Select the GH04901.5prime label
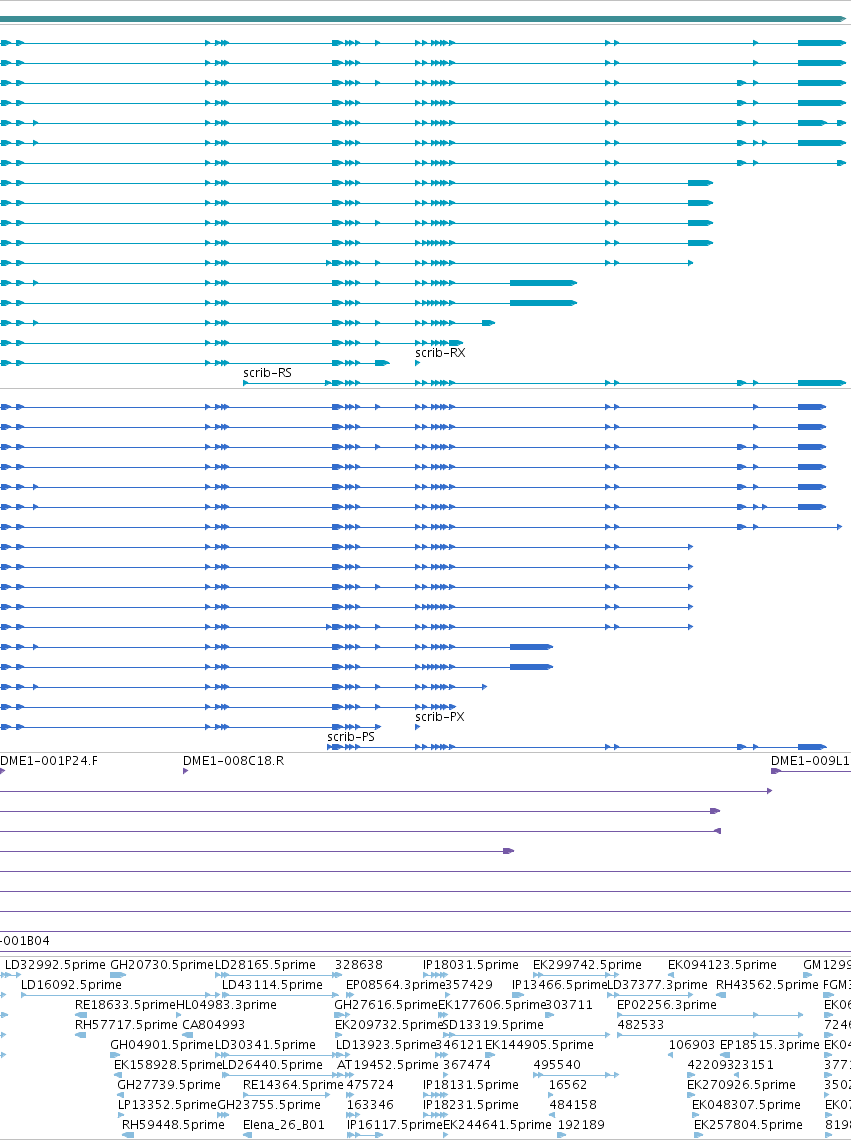The height and width of the screenshot is (1140, 851). coord(161,1045)
